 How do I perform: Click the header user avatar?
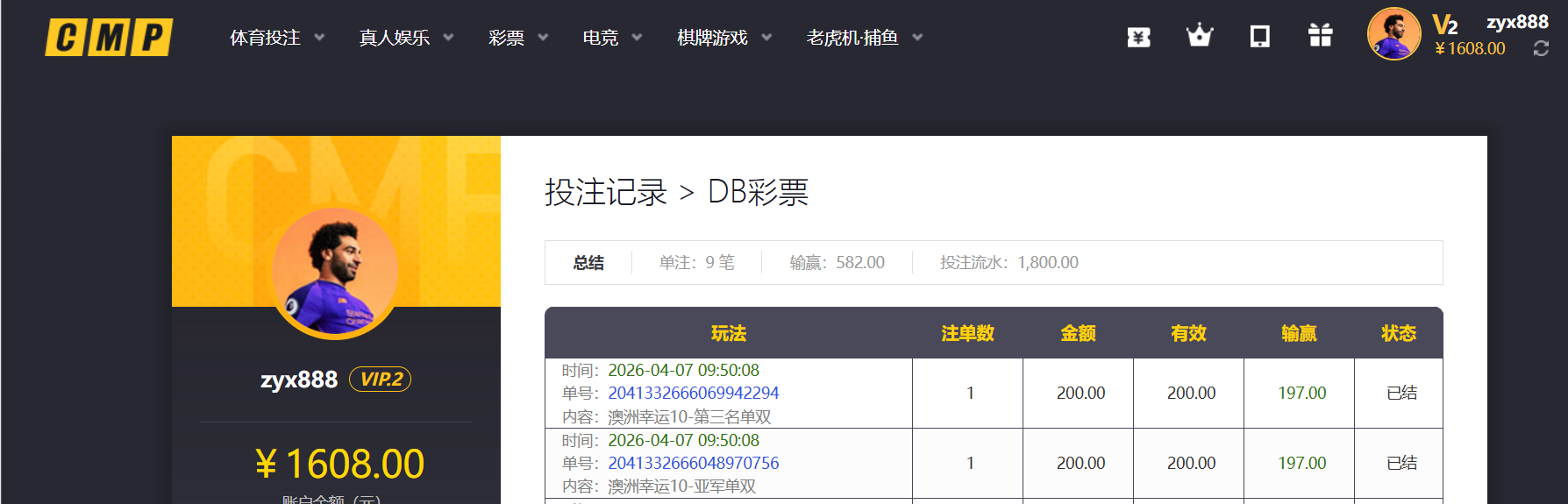(1393, 34)
